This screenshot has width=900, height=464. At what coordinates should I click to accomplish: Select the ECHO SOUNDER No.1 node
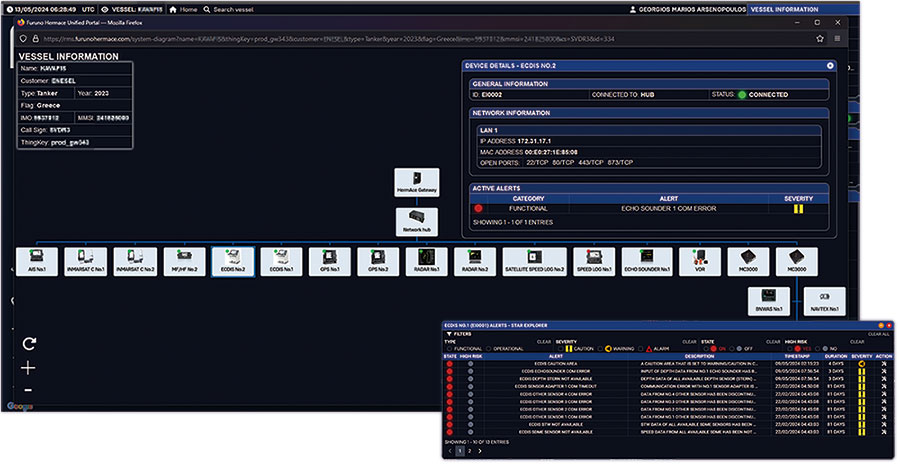[x=647, y=262]
